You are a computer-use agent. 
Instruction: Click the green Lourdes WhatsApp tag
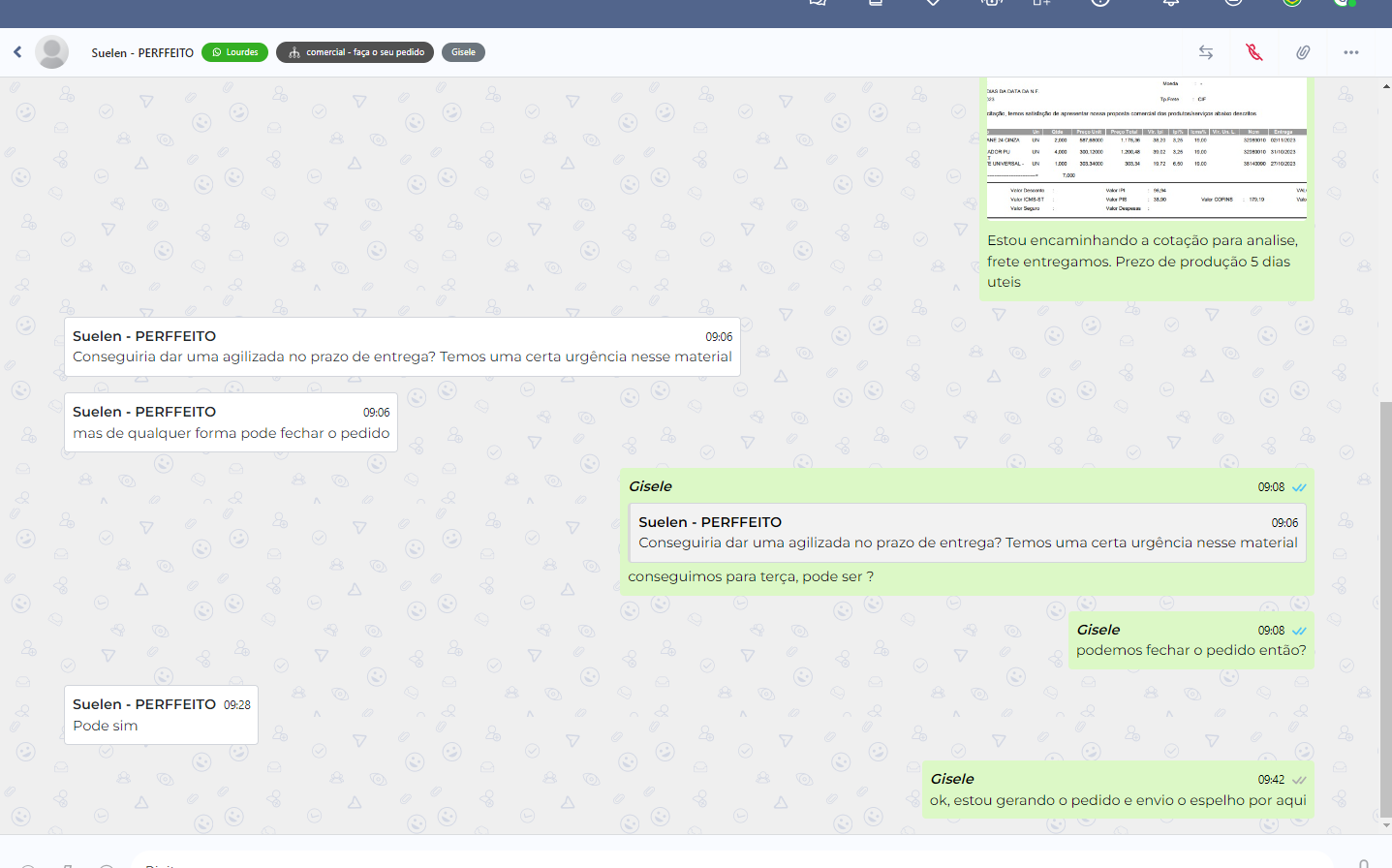tap(235, 52)
